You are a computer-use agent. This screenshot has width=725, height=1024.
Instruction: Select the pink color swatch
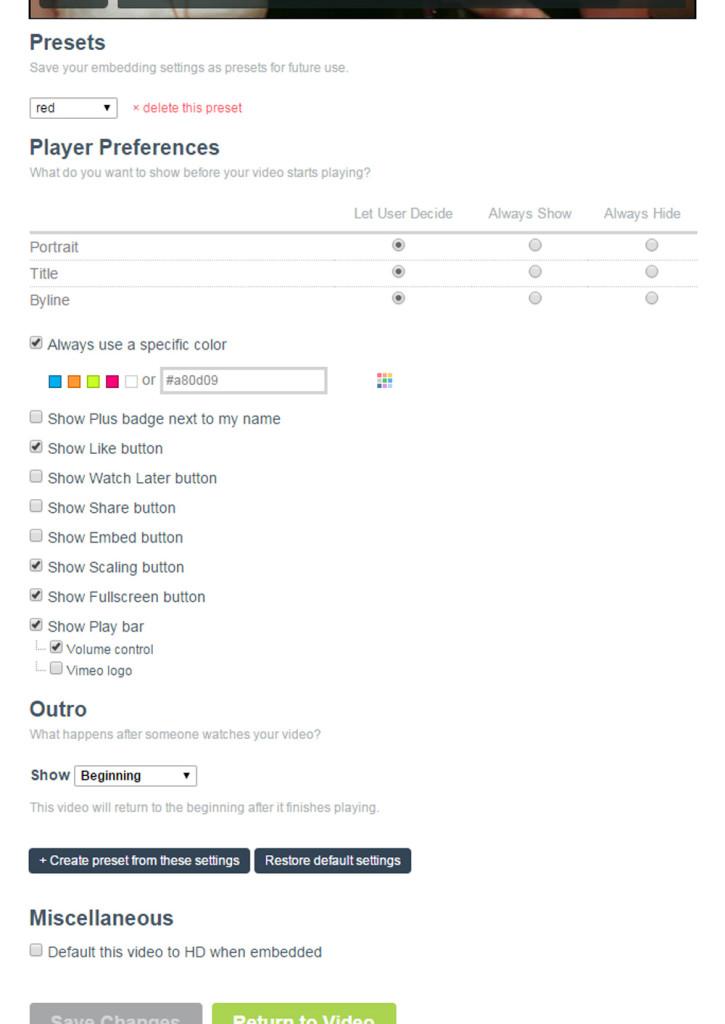112,381
